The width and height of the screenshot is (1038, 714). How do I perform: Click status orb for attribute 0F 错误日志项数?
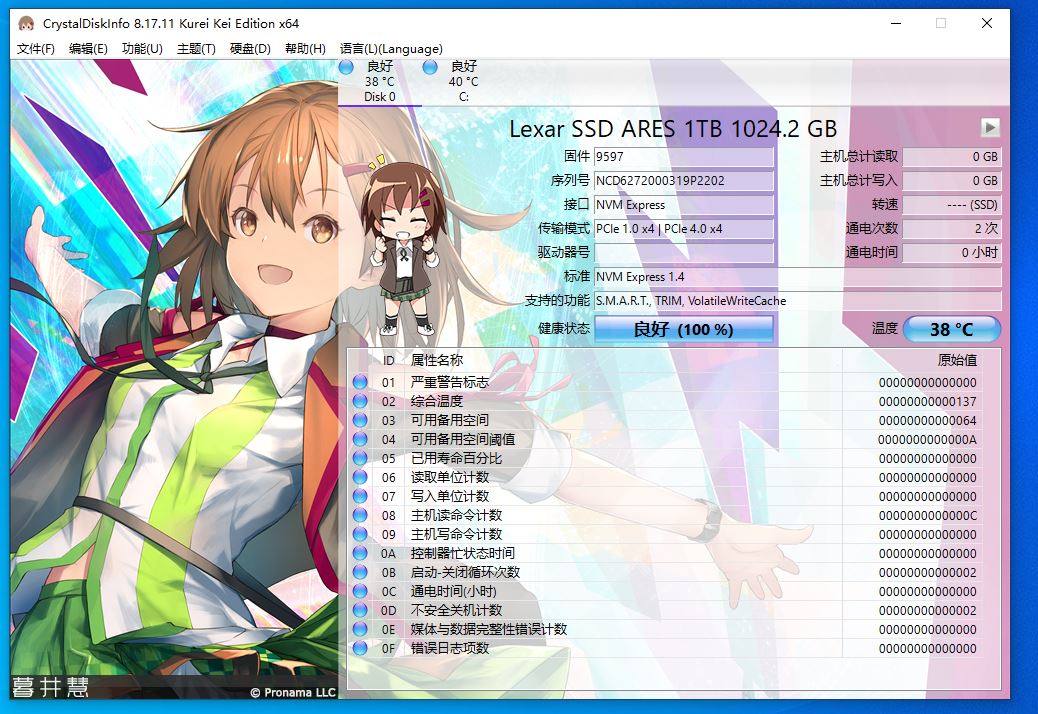[360, 648]
